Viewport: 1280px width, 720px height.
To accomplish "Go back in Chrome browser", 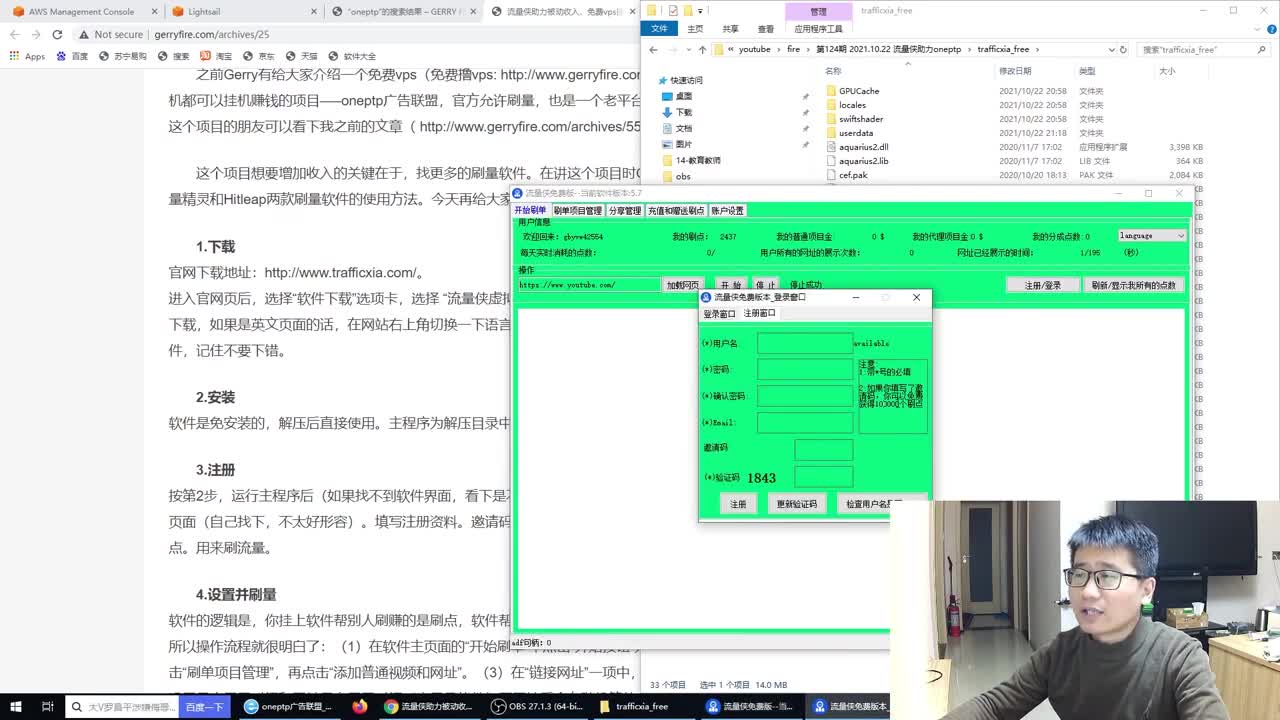I will 15,34.
